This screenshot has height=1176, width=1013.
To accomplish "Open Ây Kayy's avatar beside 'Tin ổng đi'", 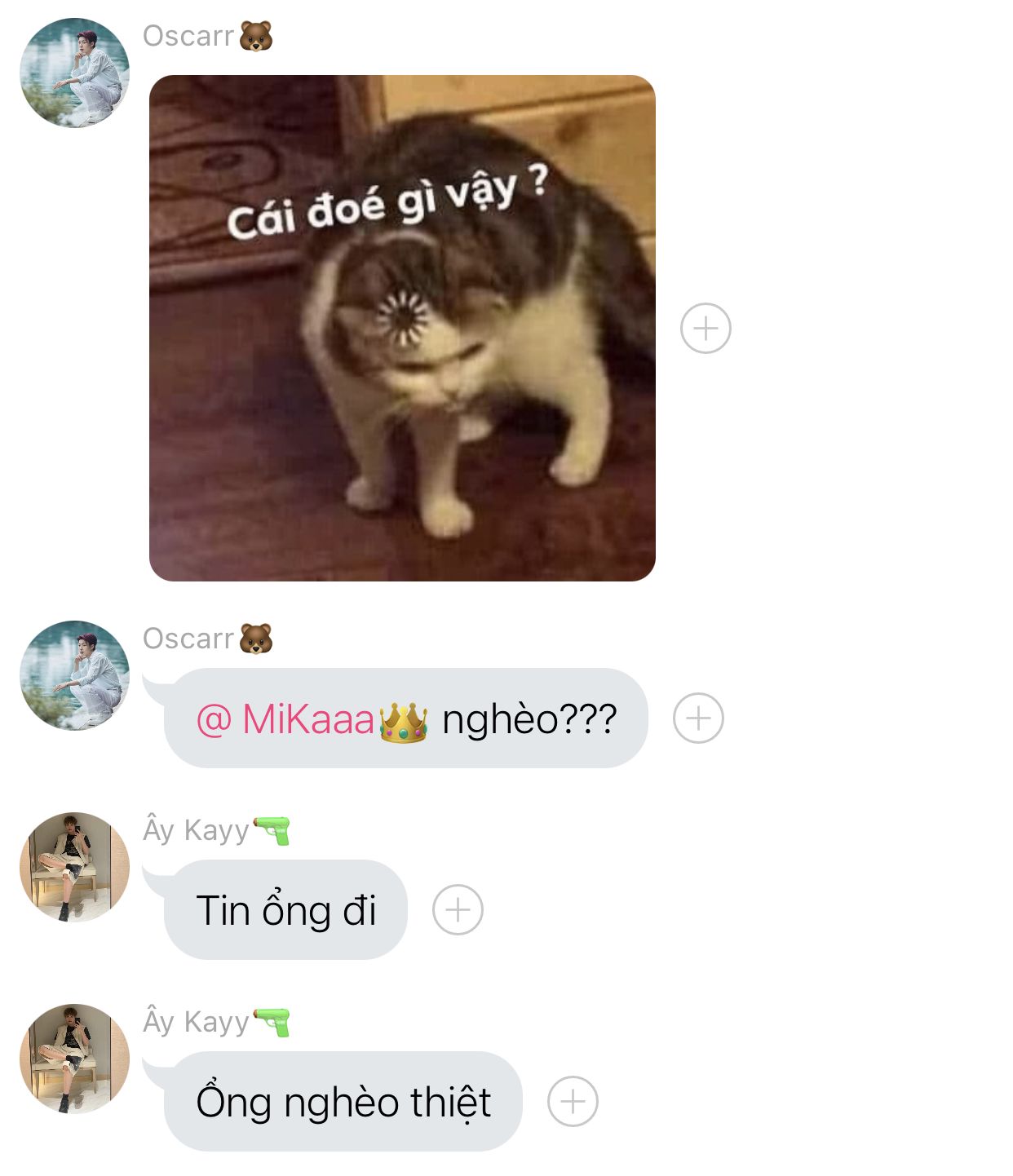I will click(74, 867).
